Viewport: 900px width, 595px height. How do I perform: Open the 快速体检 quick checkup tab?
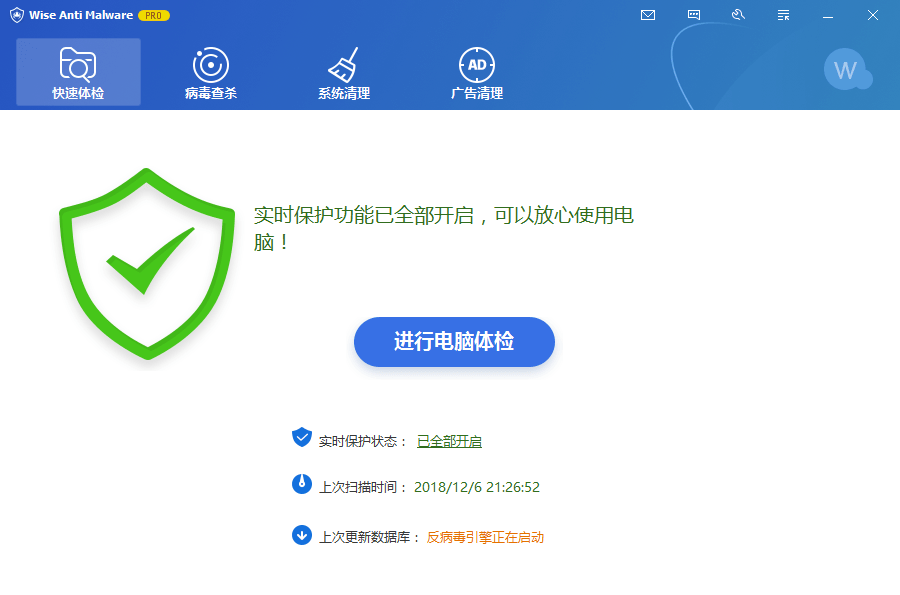point(78,73)
